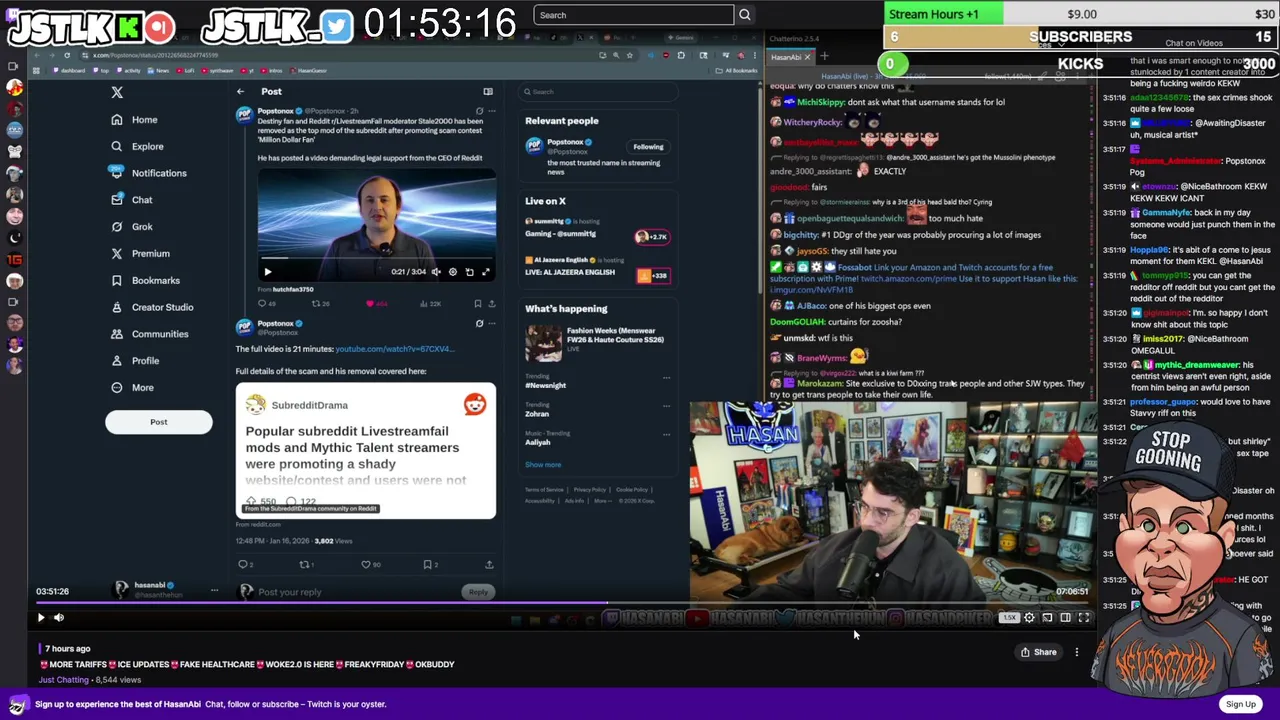Open three-dot menu on first Popstonox post
Image resolution: width=1280 pixels, height=720 pixels.
point(491,111)
